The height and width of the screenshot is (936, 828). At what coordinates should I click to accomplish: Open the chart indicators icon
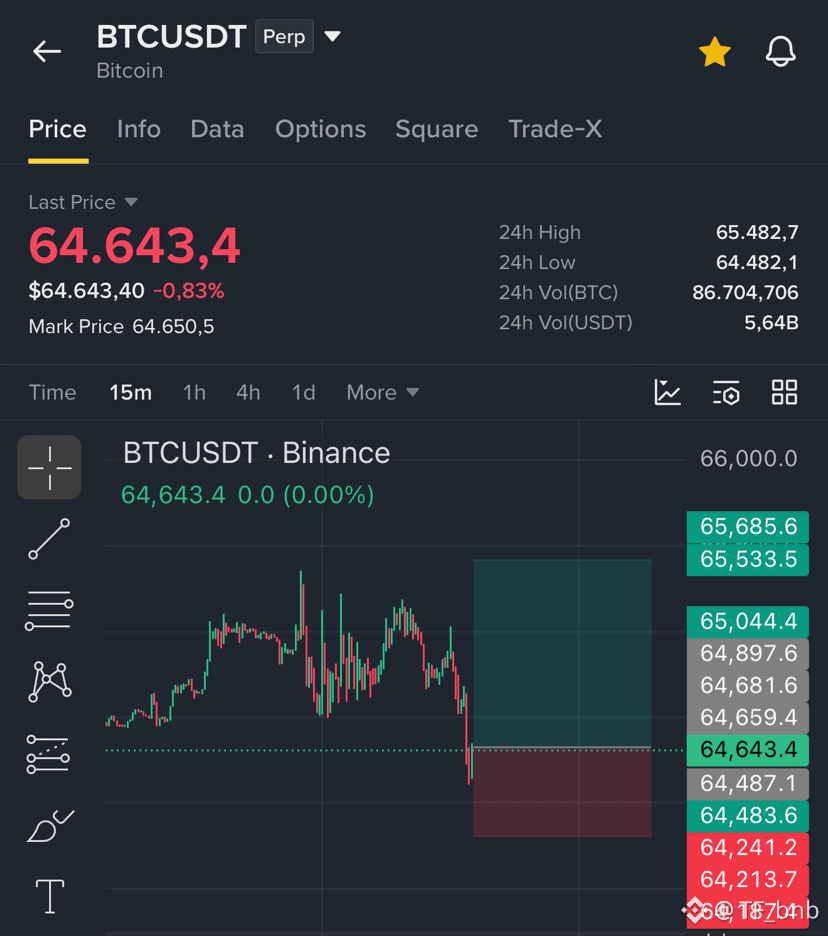[667, 393]
